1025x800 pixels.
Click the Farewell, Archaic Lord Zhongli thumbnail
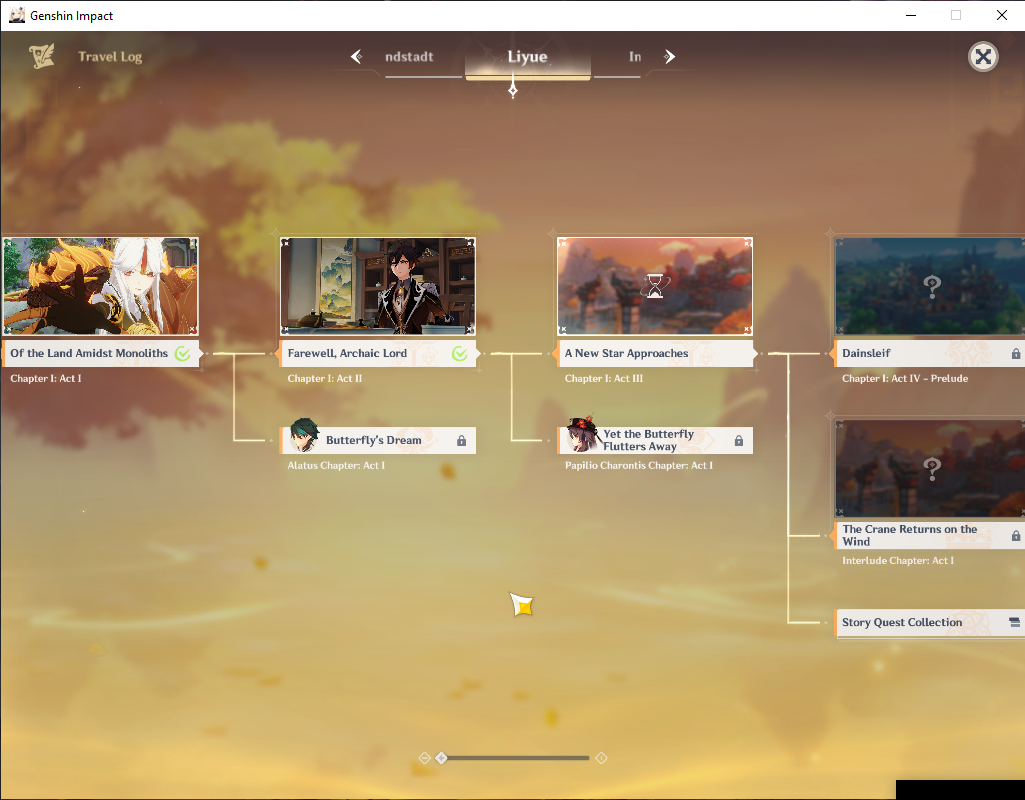(378, 286)
